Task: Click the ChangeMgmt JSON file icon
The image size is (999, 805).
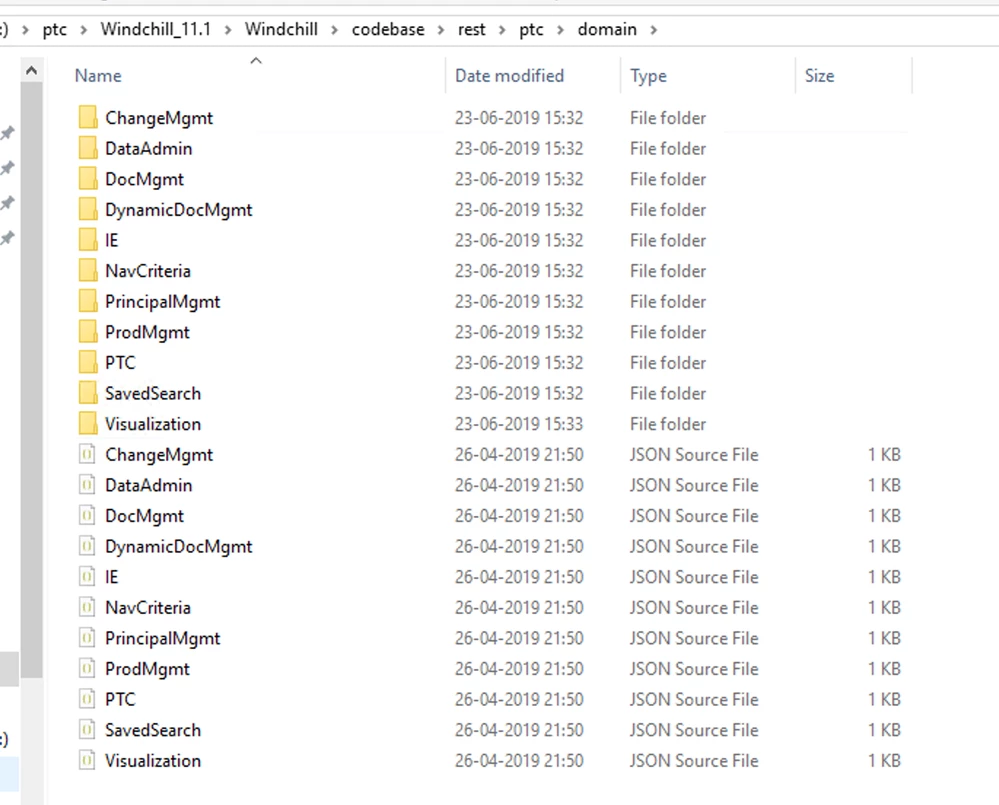Action: point(87,454)
